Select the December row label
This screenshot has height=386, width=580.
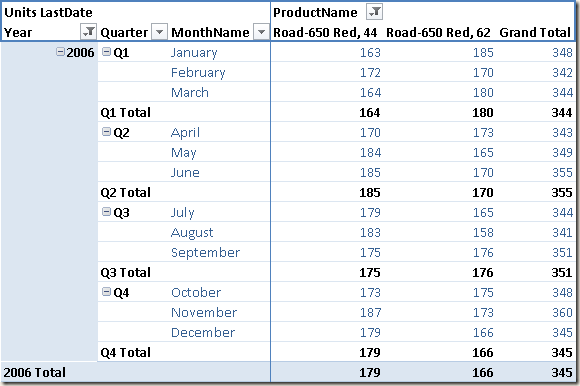203,332
